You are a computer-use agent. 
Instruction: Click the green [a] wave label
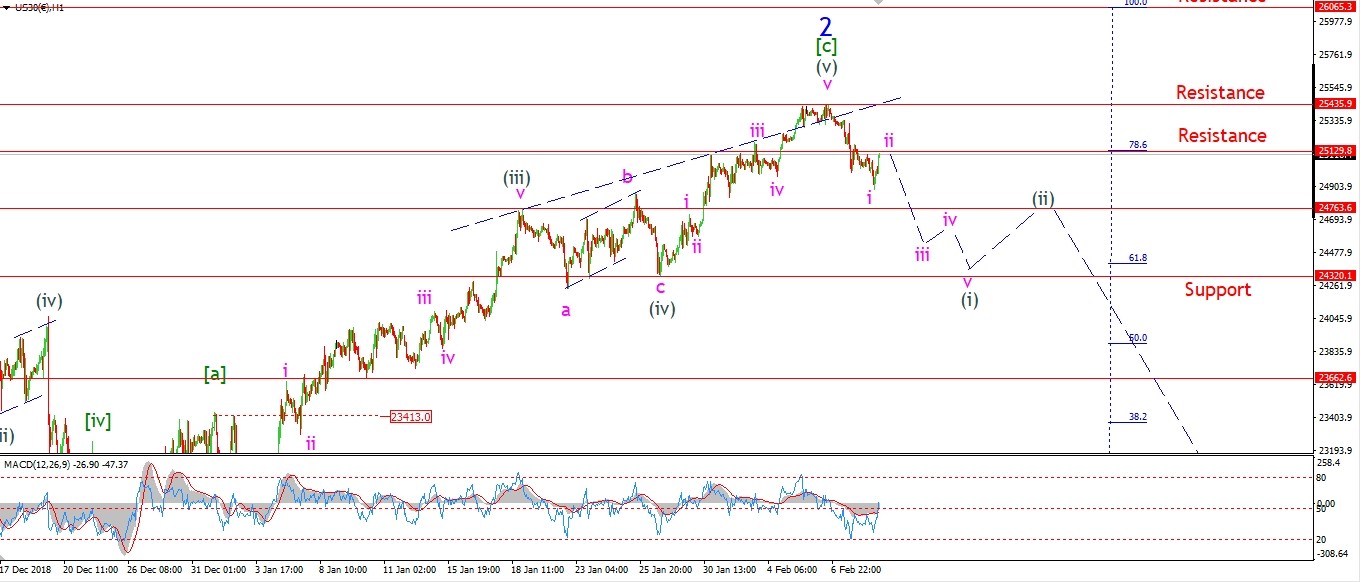[215, 374]
